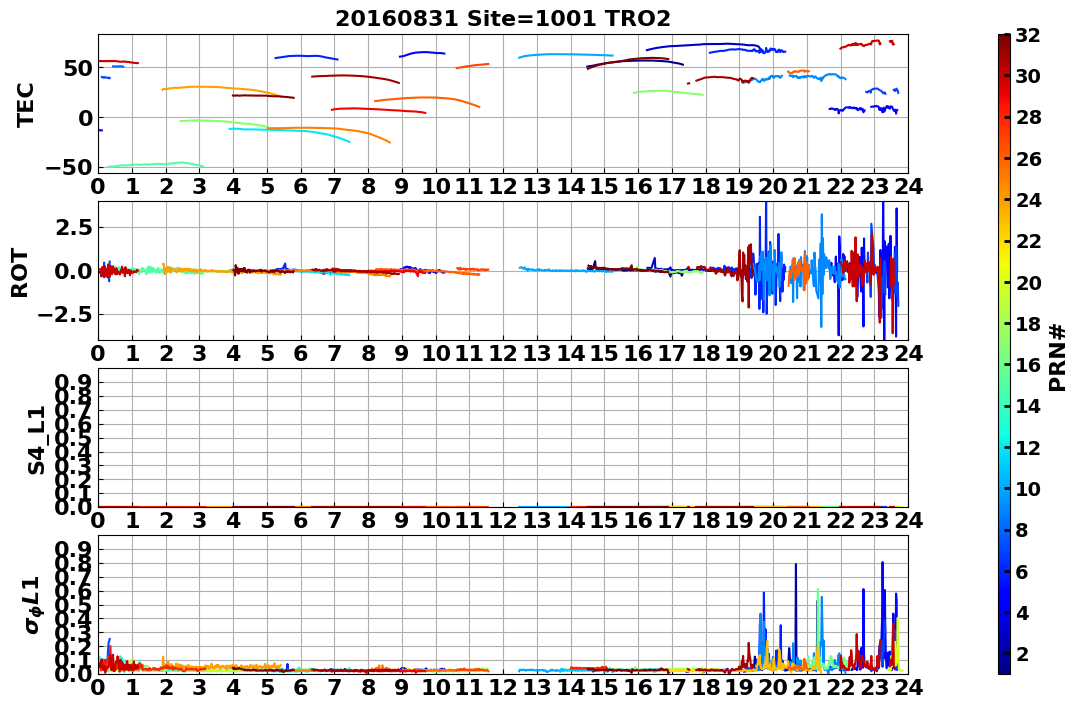Click the PRN# colorbar label
Image resolution: width=1077 pixels, height=709 pixels.
[x=1058, y=358]
